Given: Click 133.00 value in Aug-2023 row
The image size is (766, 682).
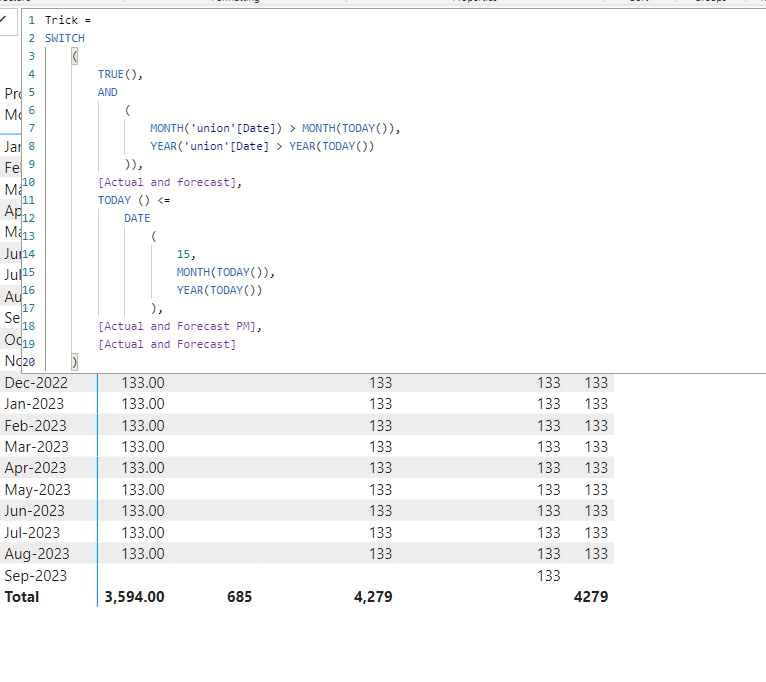Looking at the screenshot, I should click(143, 554).
